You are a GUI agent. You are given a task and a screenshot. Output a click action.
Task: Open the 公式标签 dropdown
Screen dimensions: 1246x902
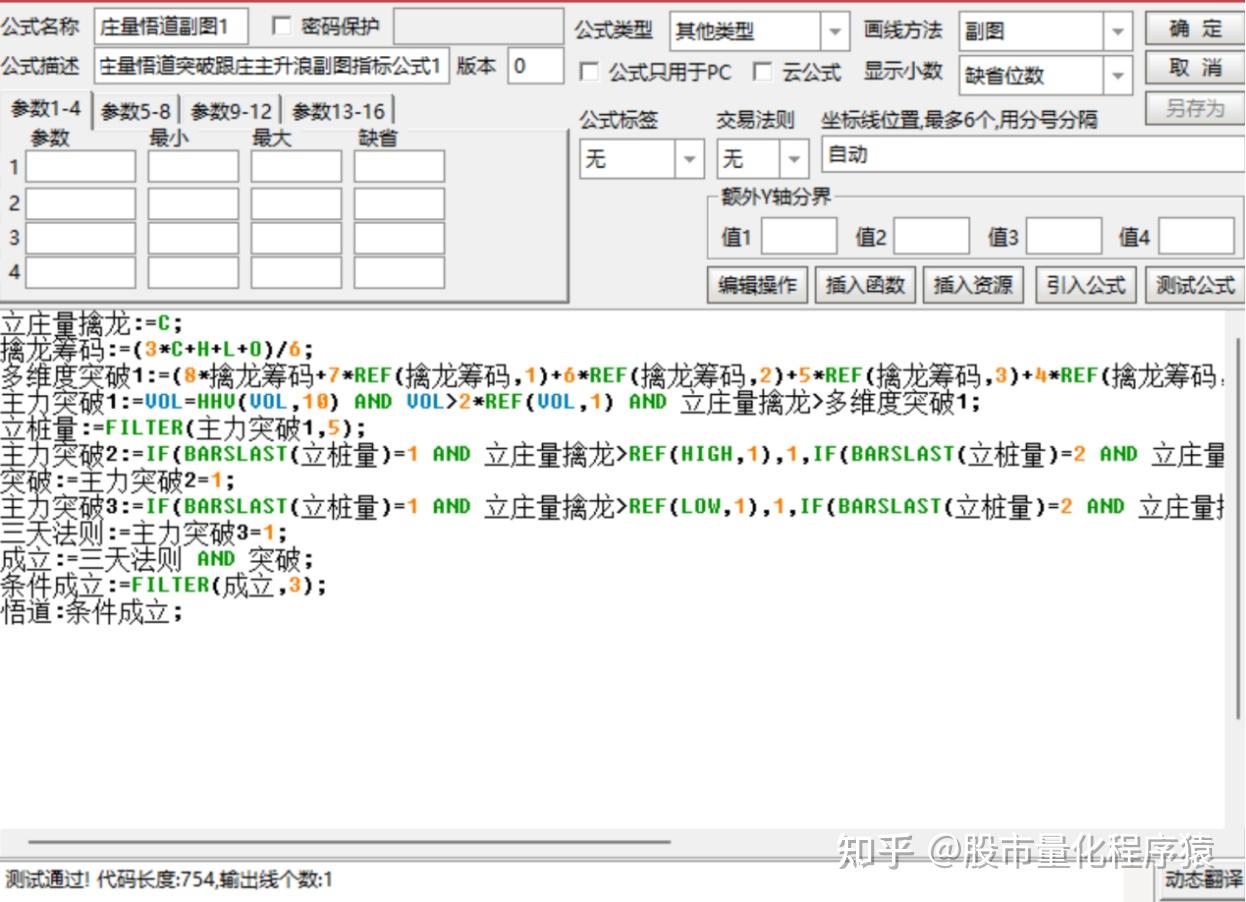point(689,159)
